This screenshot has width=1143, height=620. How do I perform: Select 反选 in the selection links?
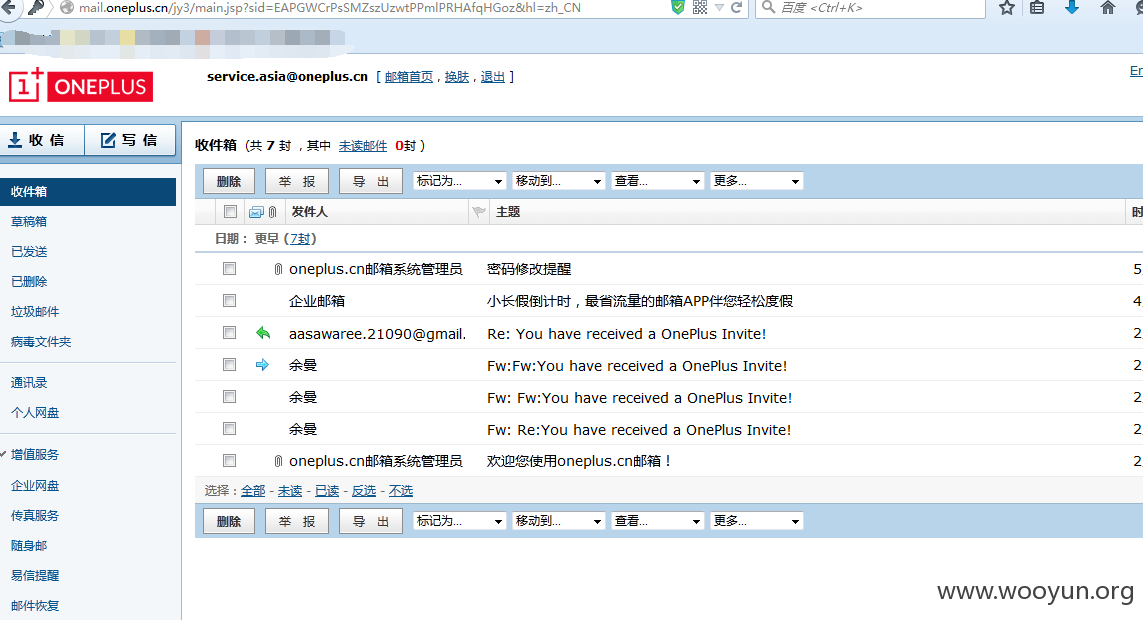(x=364, y=491)
